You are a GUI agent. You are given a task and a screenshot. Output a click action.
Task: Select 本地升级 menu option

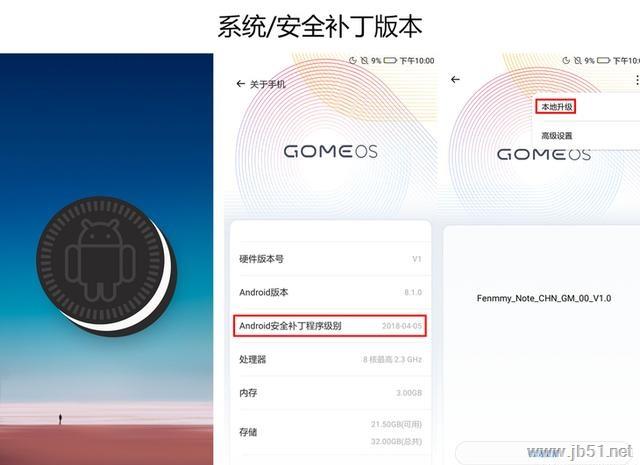point(557,107)
